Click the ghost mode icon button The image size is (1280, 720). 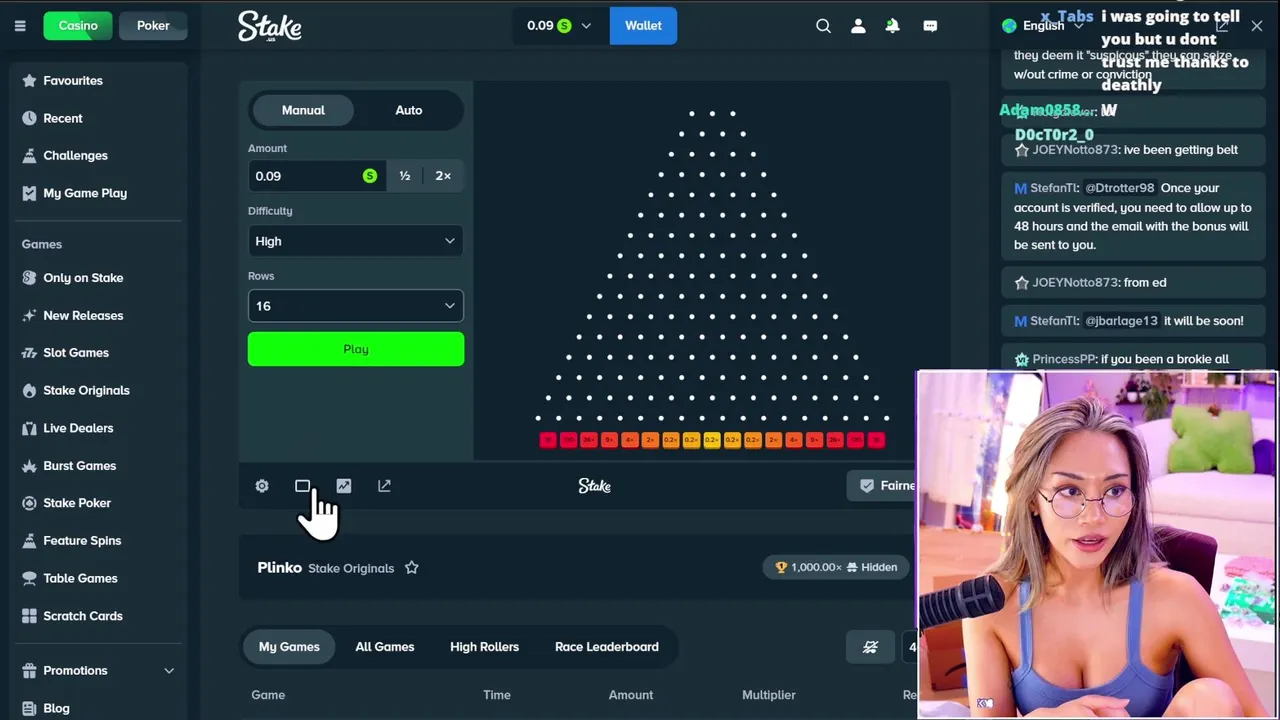[870, 647]
